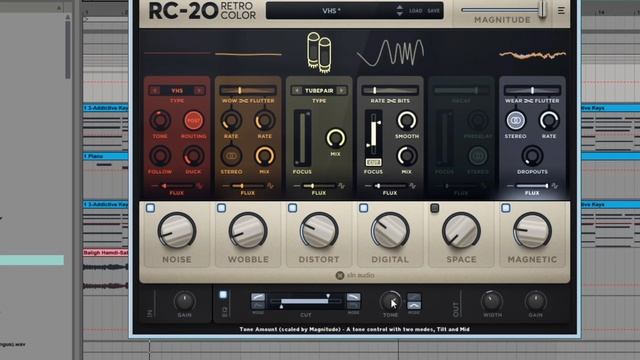
Task: Click the Digital waveform visualization icon
Action: coord(390,53)
